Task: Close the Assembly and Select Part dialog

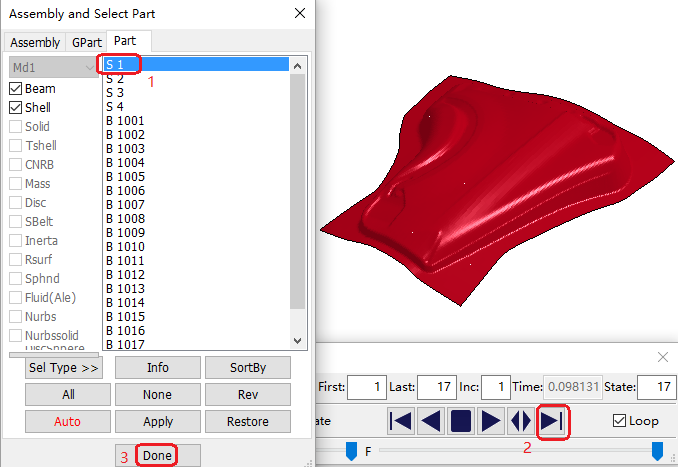Action: click(299, 14)
